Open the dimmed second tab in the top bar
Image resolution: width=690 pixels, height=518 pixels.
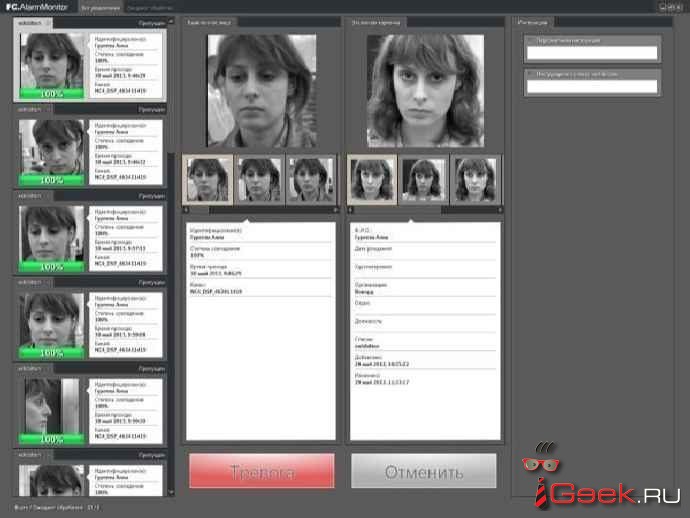coord(150,7)
